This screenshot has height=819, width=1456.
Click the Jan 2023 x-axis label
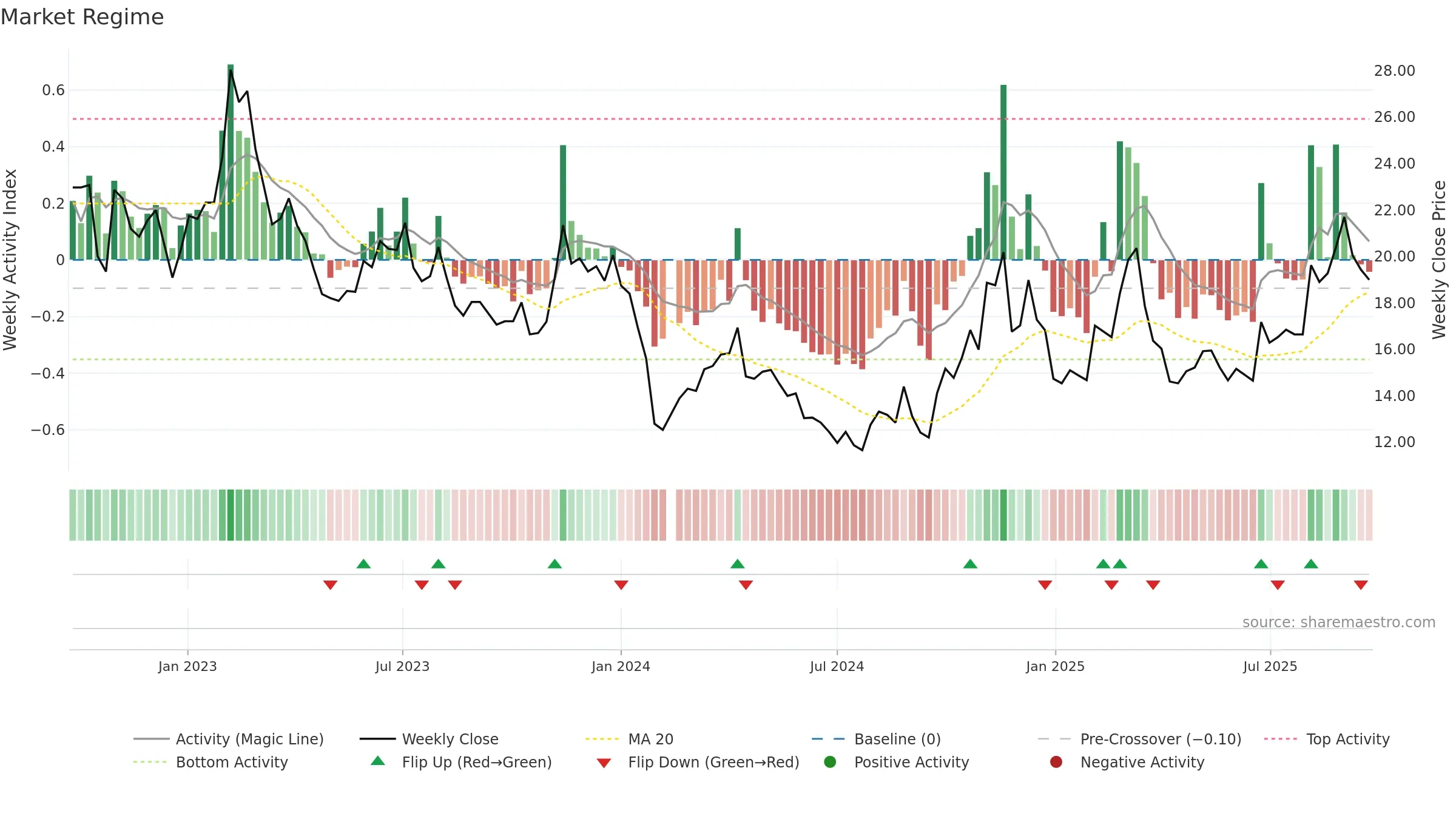click(187, 666)
